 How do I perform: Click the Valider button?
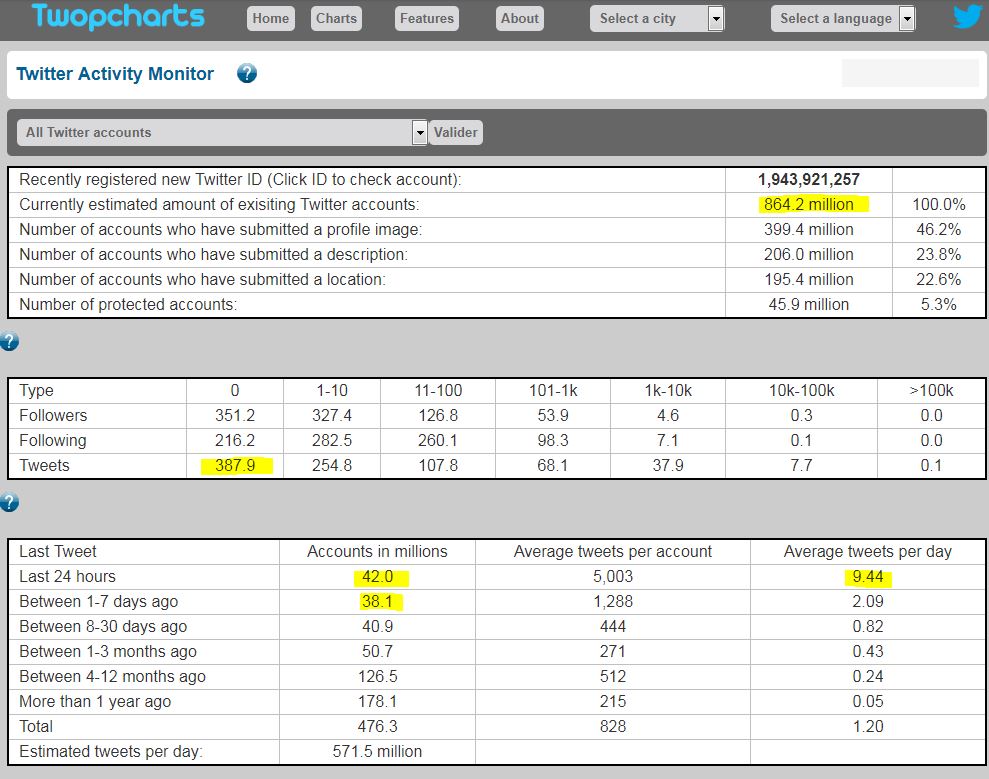pyautogui.click(x=455, y=132)
